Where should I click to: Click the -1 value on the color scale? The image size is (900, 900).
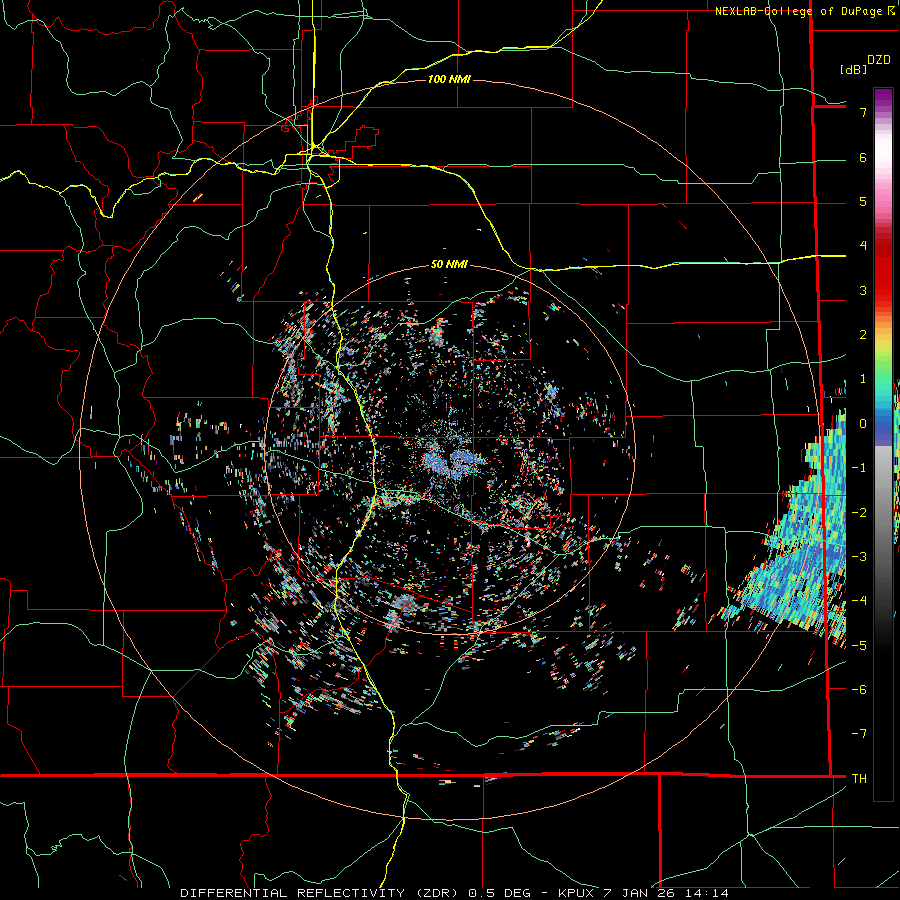pyautogui.click(x=859, y=468)
